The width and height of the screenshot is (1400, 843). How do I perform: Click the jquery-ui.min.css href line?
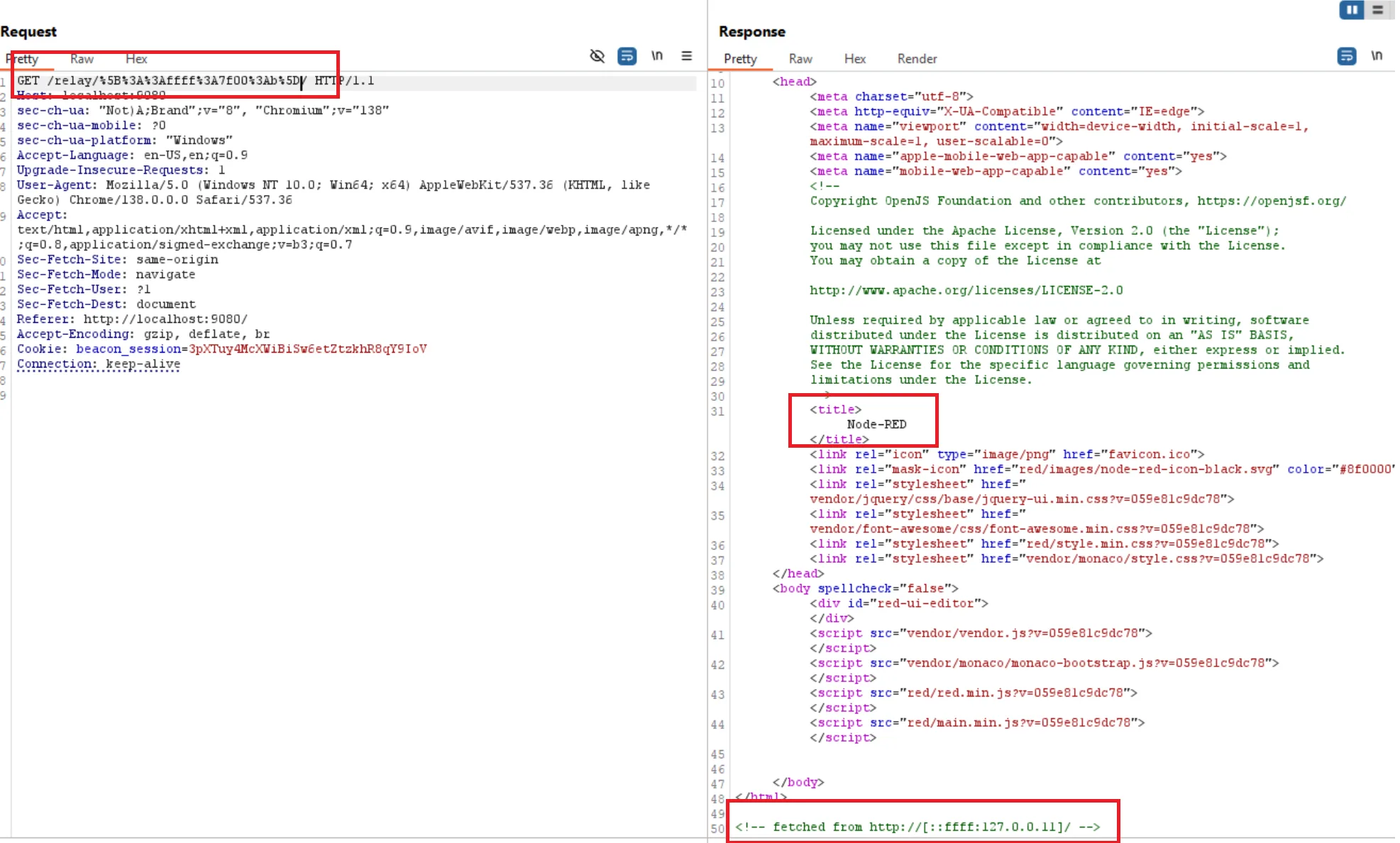1022,499
